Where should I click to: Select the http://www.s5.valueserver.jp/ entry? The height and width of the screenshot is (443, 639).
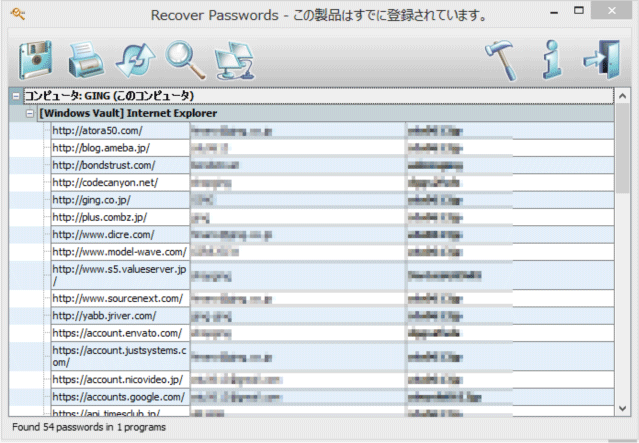120,275
